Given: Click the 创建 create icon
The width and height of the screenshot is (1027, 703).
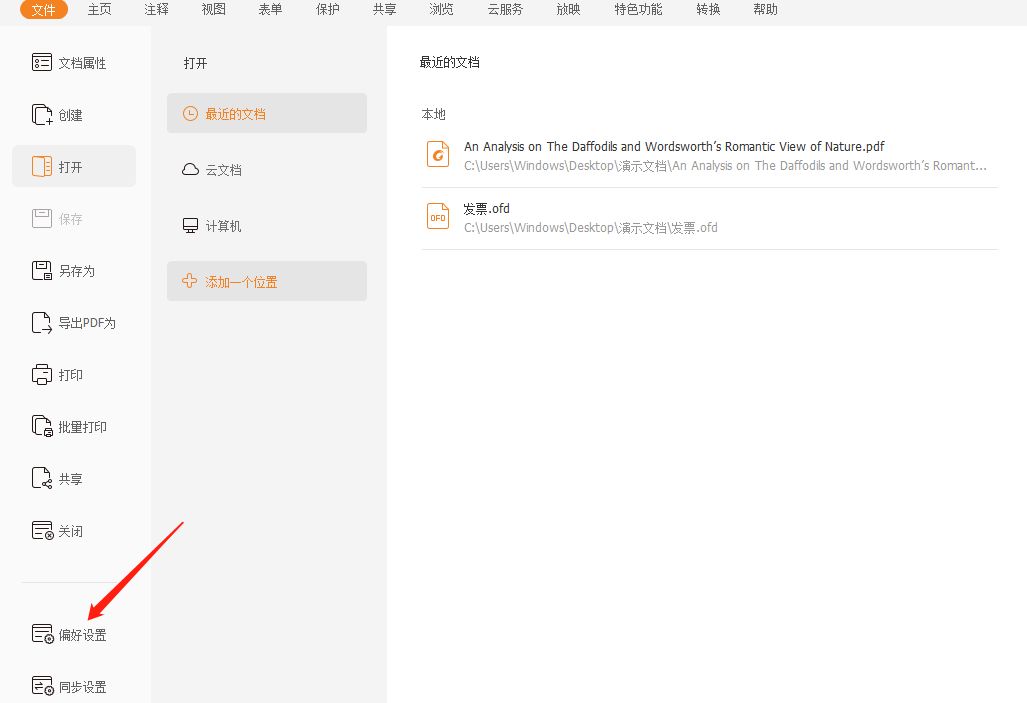Looking at the screenshot, I should [x=42, y=115].
